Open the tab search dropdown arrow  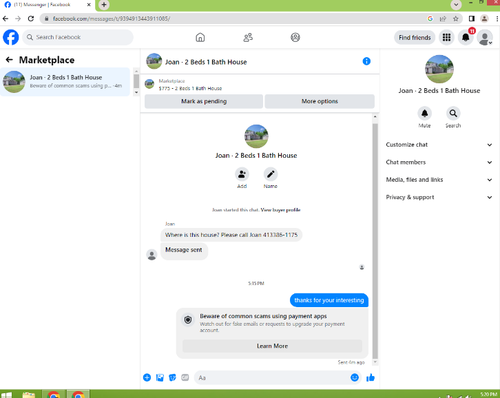pos(456,5)
